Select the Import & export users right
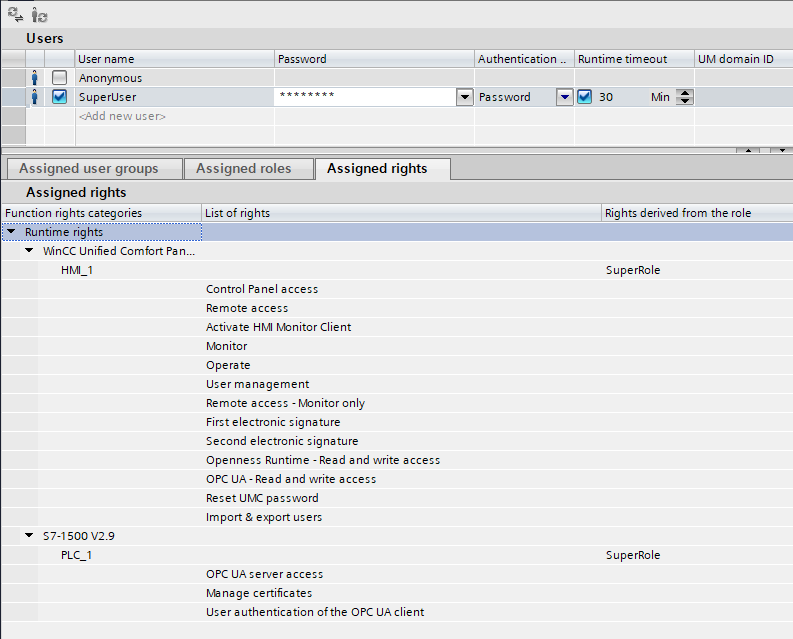This screenshot has height=639, width=793. (264, 517)
